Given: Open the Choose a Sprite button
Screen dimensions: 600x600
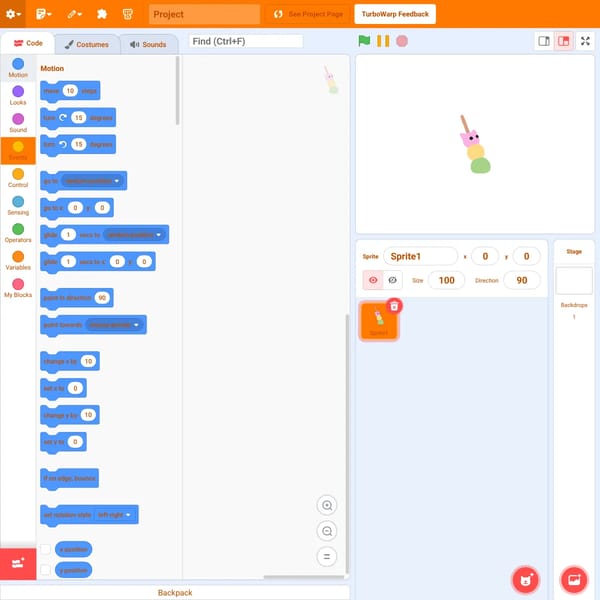Looking at the screenshot, I should pyautogui.click(x=526, y=580).
